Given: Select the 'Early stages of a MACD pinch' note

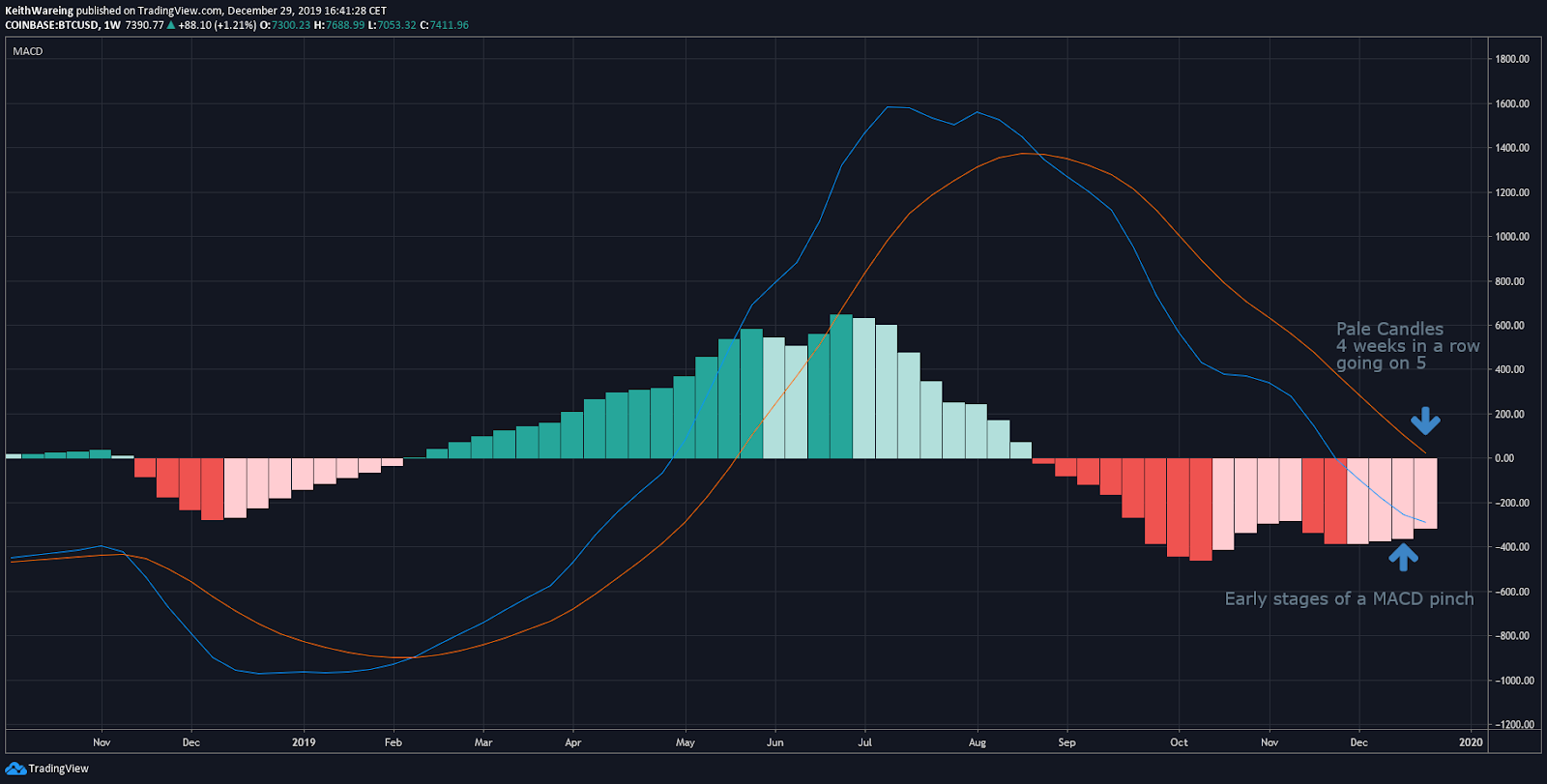Looking at the screenshot, I should click(x=1350, y=599).
